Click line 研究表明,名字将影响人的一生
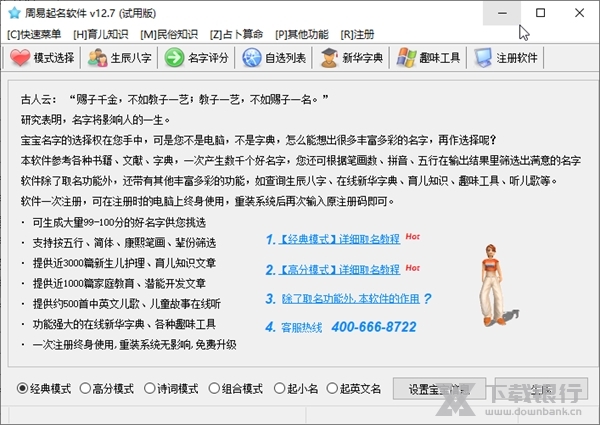 tap(95, 120)
